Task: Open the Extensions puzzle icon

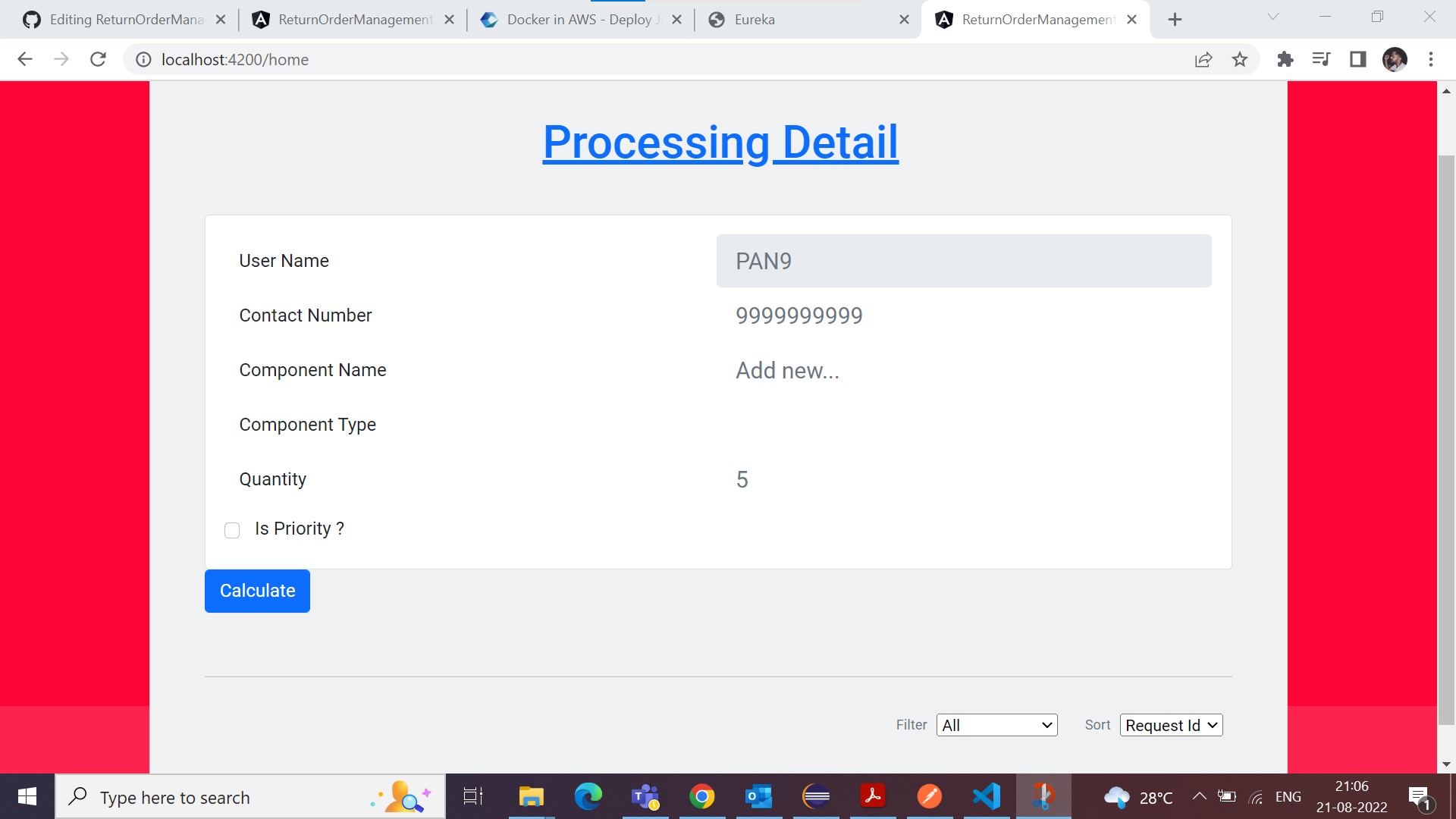Action: click(1285, 59)
